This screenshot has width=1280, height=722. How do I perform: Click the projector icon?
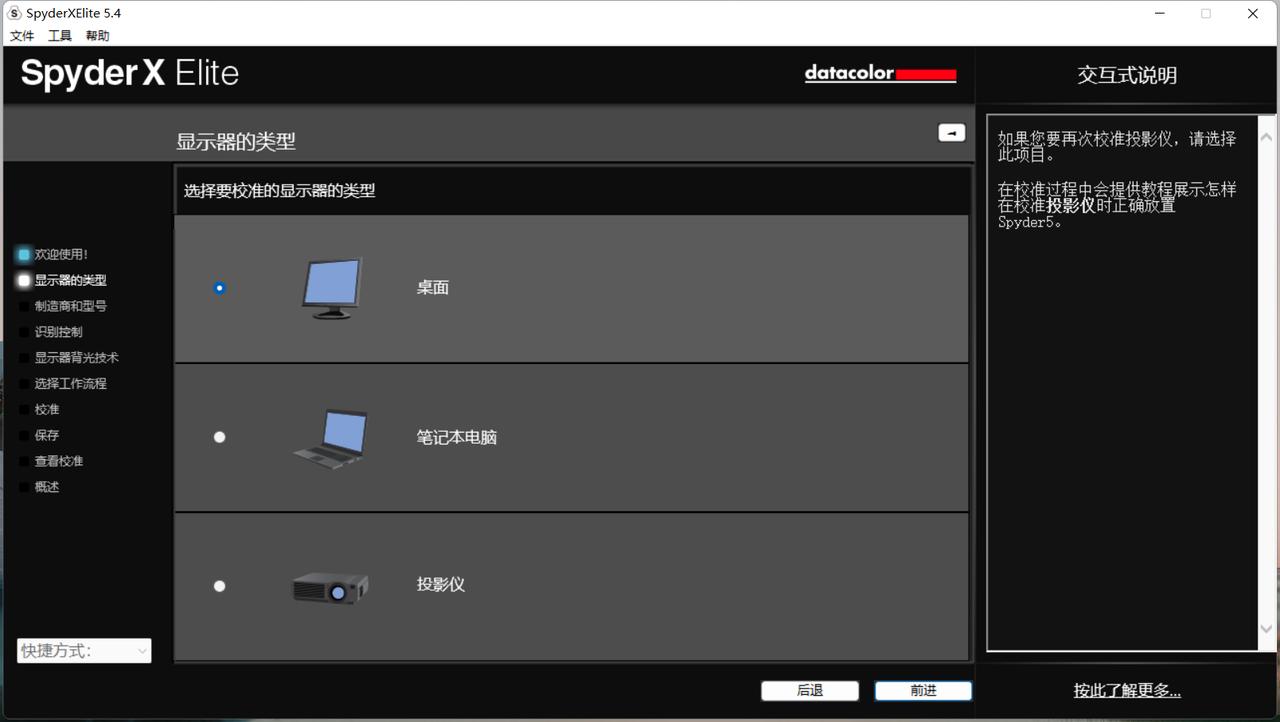pos(331,587)
